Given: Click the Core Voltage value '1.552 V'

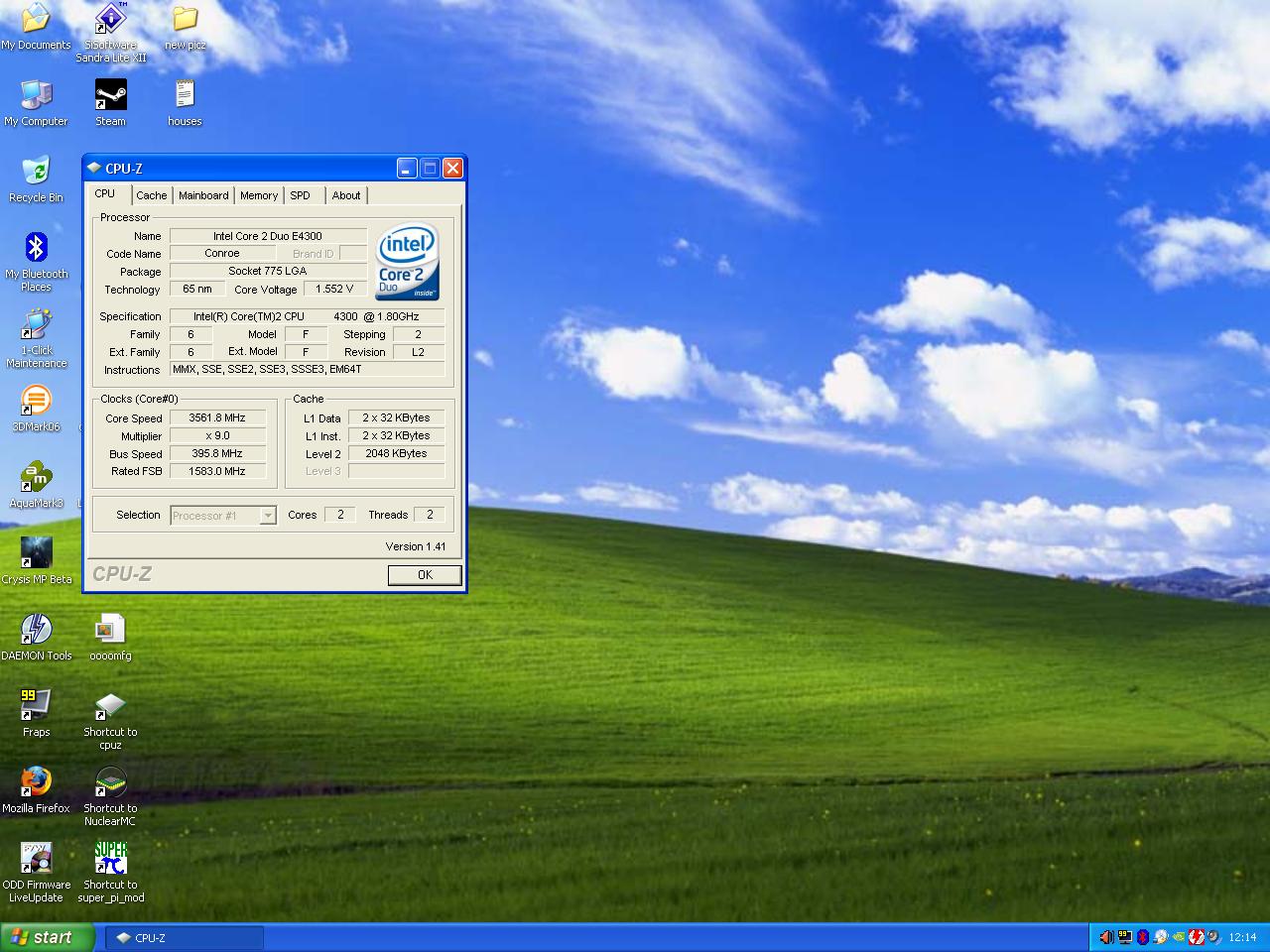Looking at the screenshot, I should coord(334,289).
